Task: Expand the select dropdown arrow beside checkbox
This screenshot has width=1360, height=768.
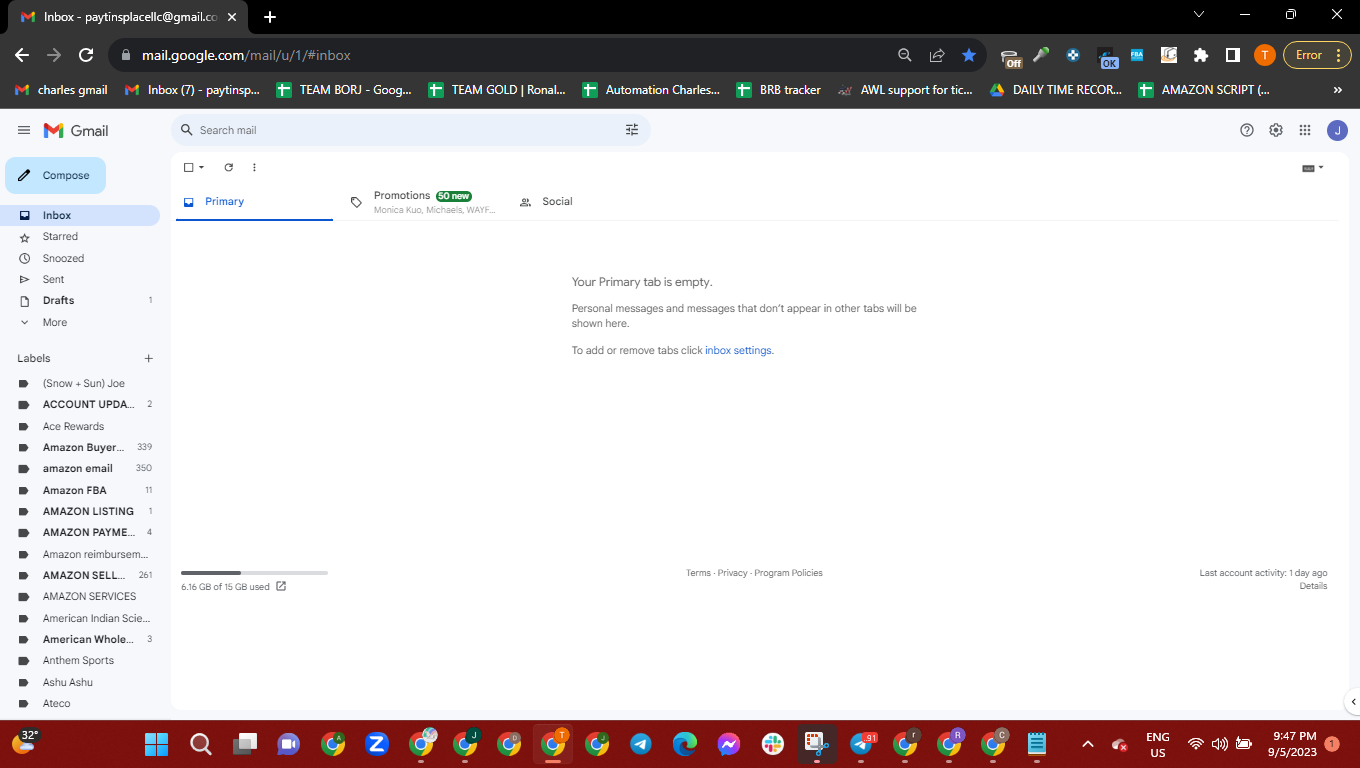Action: [201, 167]
